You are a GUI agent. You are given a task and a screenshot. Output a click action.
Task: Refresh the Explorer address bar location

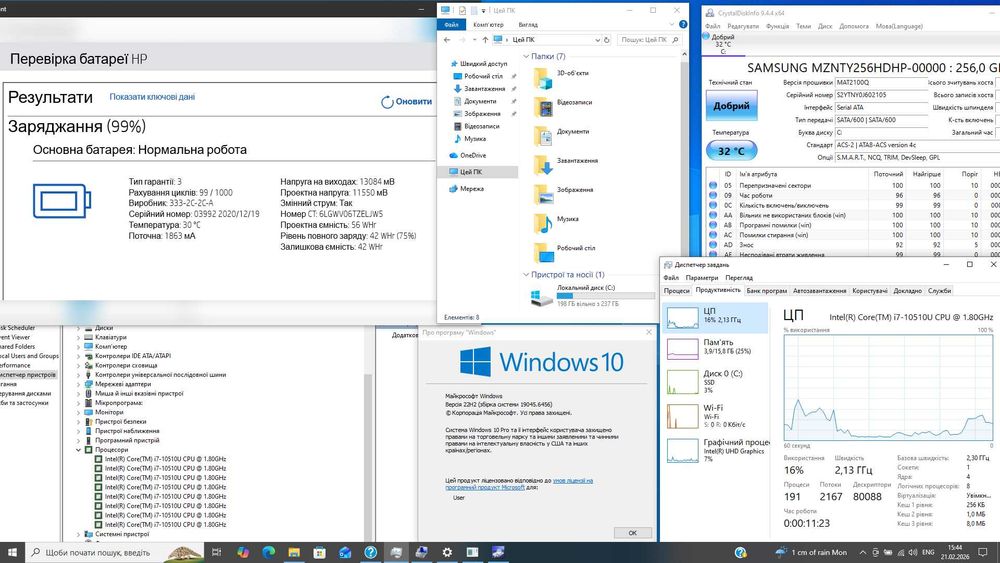pos(607,40)
